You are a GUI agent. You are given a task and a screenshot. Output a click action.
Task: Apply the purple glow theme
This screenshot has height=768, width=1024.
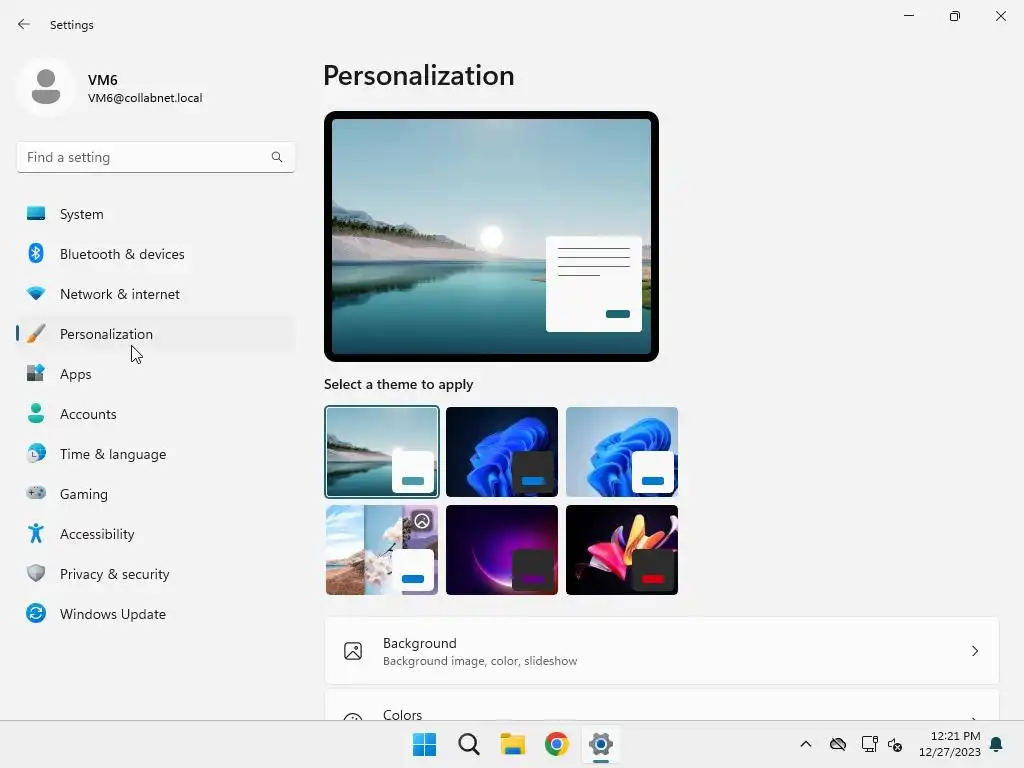pyautogui.click(x=502, y=550)
